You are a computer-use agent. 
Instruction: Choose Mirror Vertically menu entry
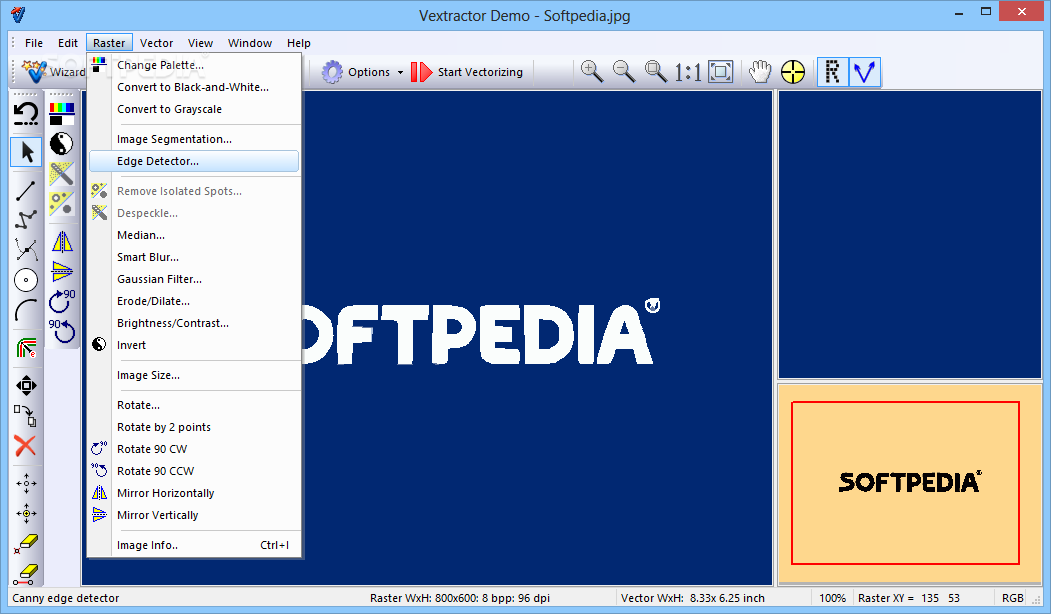point(194,515)
